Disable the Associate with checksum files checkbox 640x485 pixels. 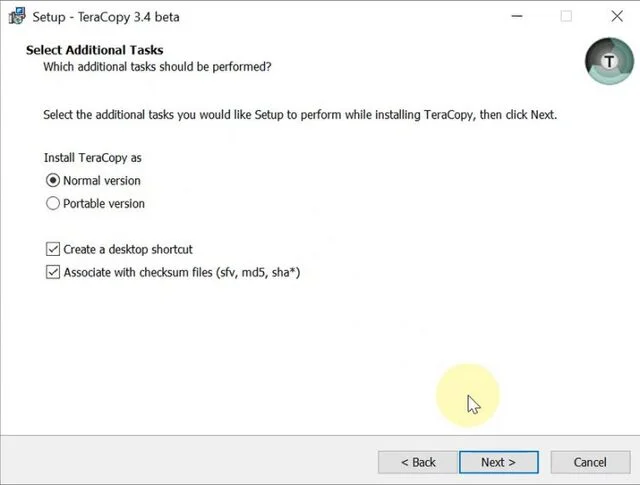53,272
